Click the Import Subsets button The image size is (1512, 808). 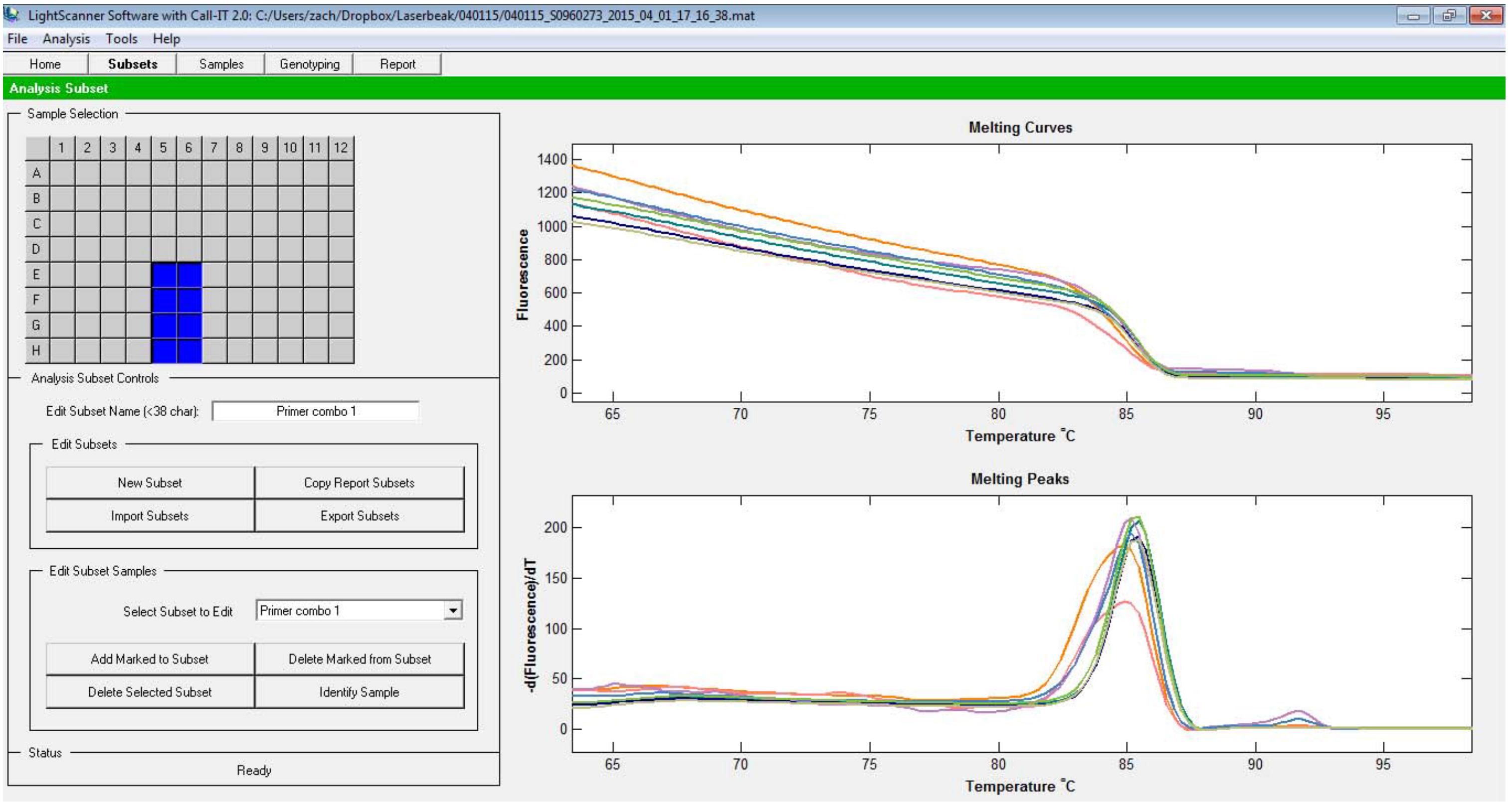[x=150, y=516]
